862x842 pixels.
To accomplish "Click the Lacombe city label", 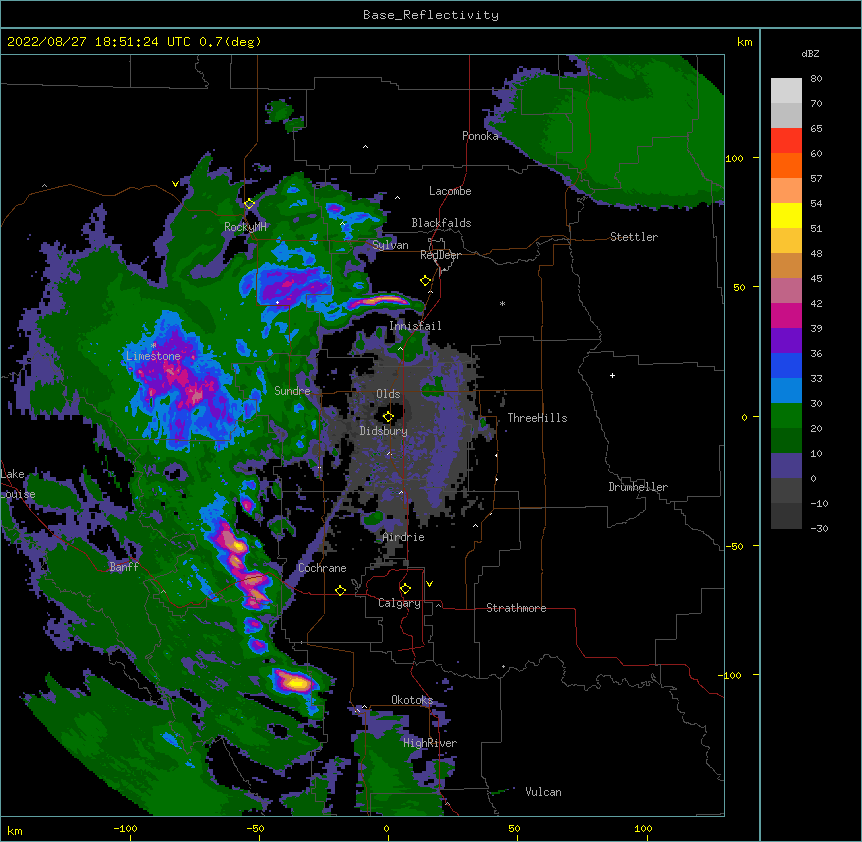I will pos(450,191).
